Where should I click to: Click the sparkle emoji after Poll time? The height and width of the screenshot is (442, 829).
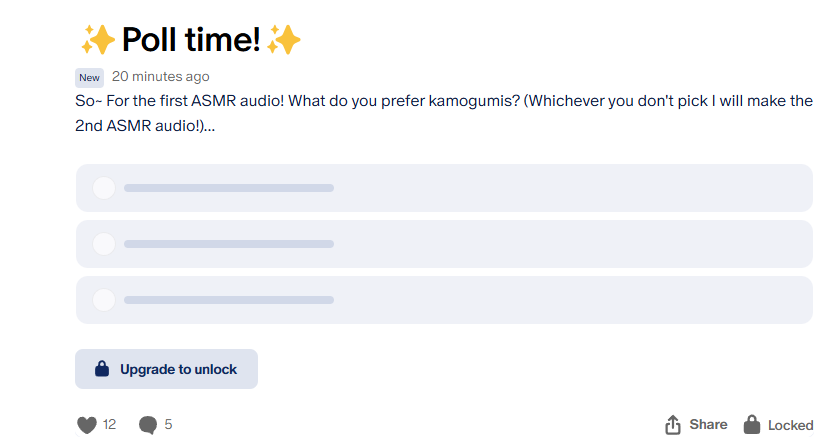284,40
